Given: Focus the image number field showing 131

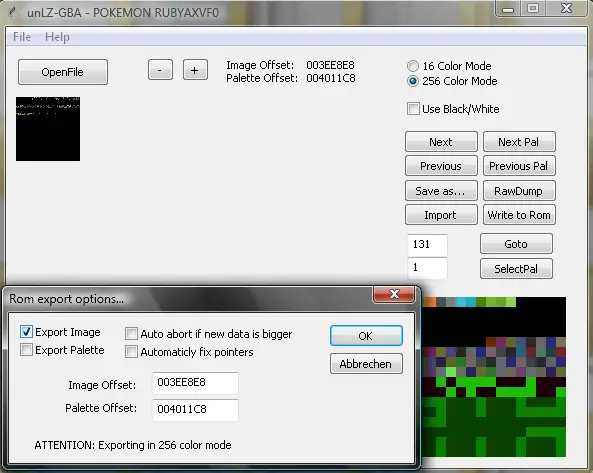Looking at the screenshot, I should tap(427, 245).
